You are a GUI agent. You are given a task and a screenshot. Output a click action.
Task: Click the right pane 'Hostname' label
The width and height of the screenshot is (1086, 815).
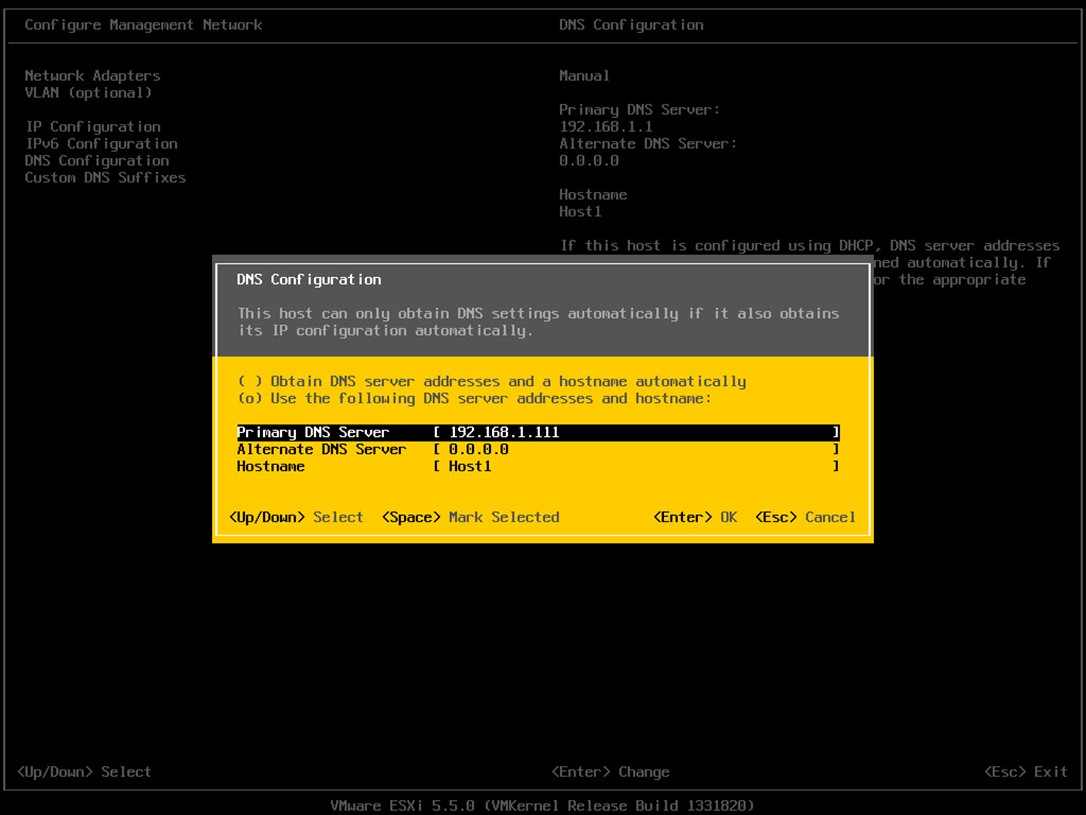pos(593,195)
